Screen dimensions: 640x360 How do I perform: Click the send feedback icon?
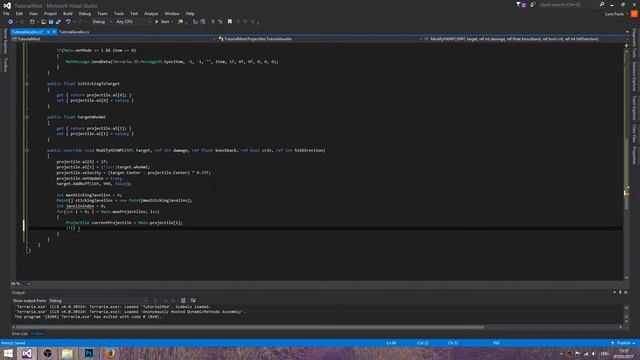532,4
